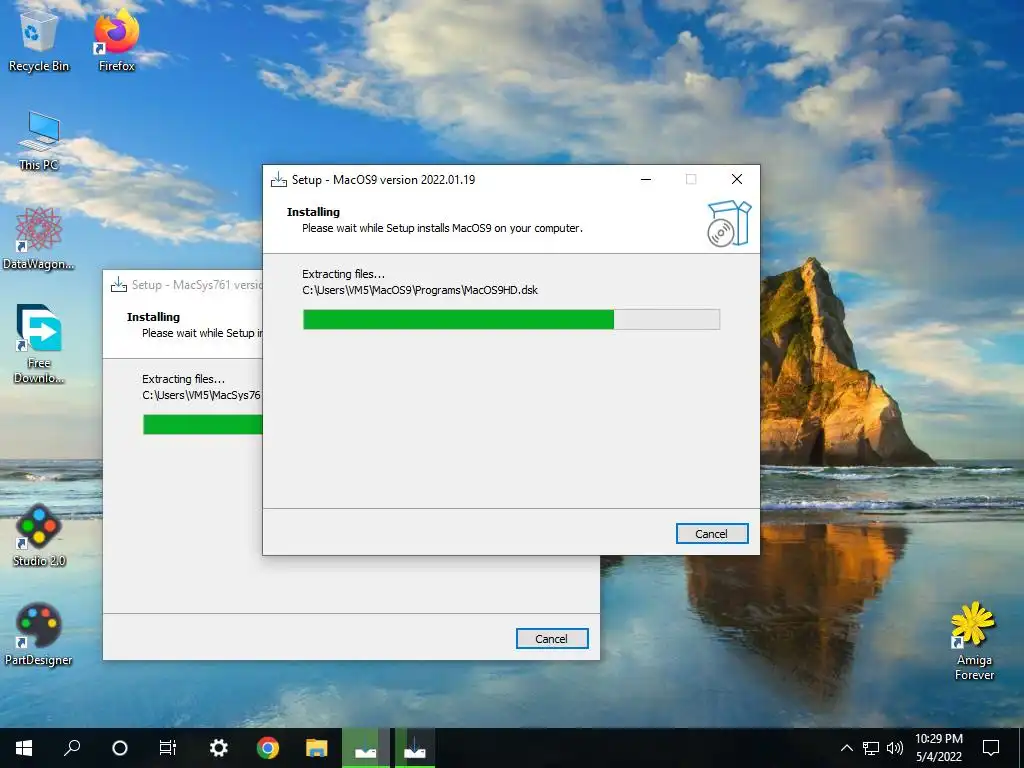Click the installer box-and-disc graphic
This screenshot has height=768, width=1024.
point(729,223)
